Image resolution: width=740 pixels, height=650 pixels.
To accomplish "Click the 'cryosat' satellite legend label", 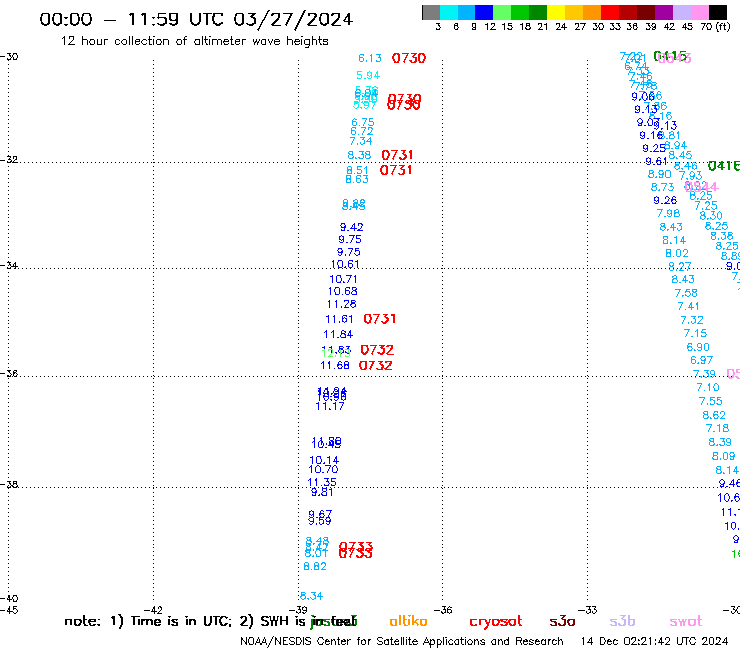I will (x=496, y=622).
